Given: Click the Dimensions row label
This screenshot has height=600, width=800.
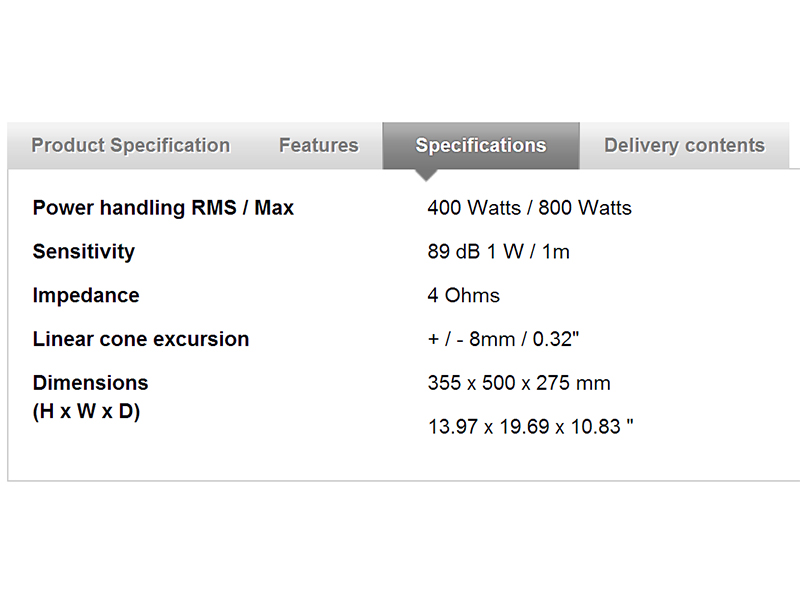Looking at the screenshot, I should pyautogui.click(x=90, y=383).
